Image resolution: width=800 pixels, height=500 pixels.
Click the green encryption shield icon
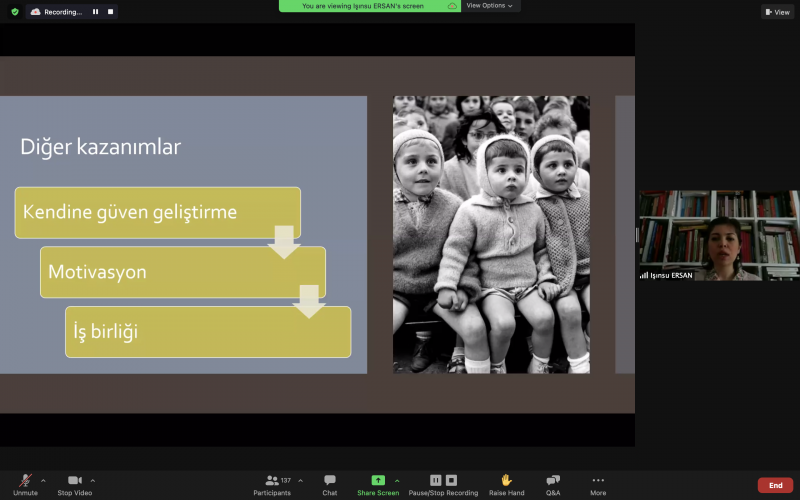pos(15,12)
